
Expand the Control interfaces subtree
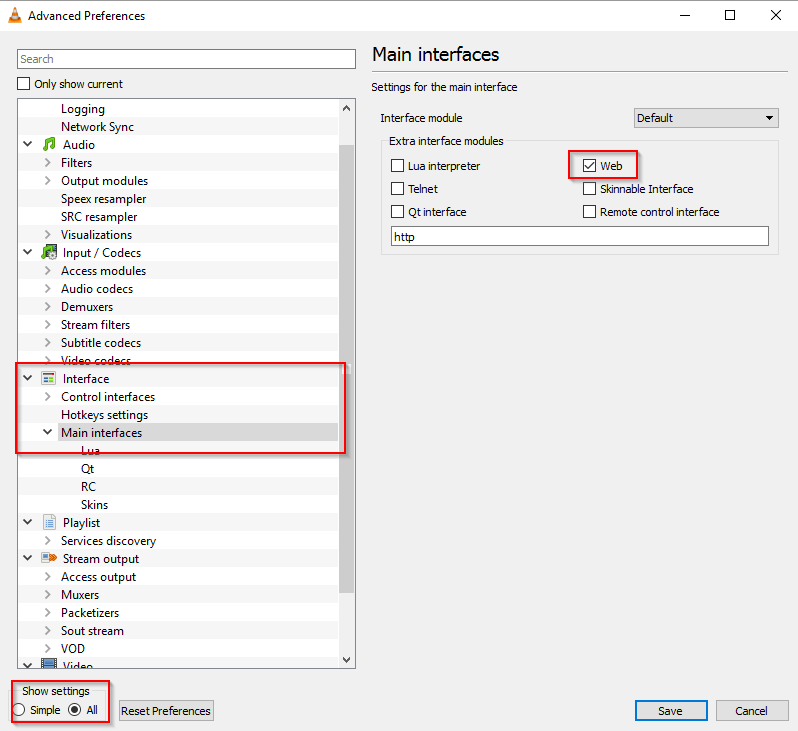47,396
